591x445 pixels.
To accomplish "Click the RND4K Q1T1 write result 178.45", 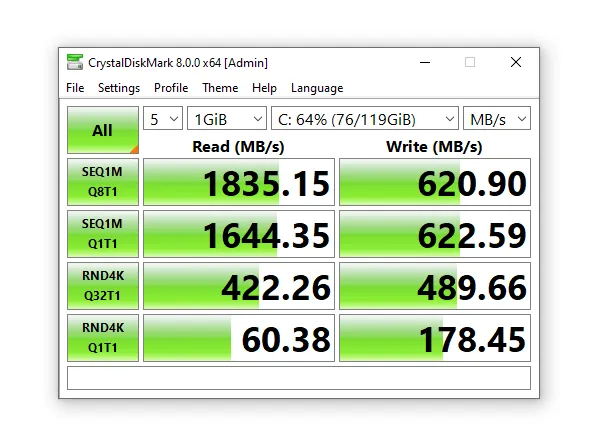I will (x=435, y=338).
